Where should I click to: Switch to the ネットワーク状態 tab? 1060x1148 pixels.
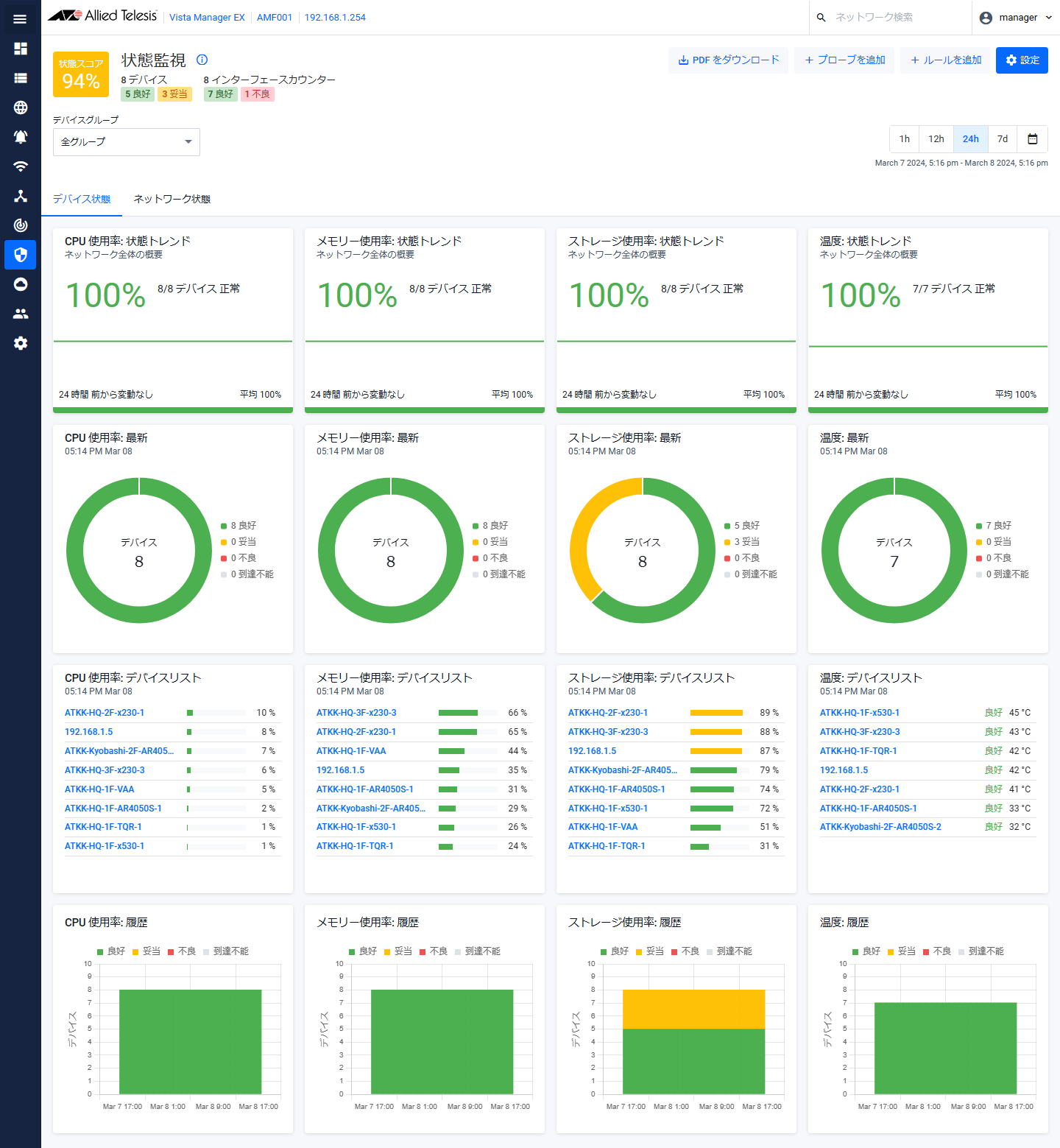point(172,199)
